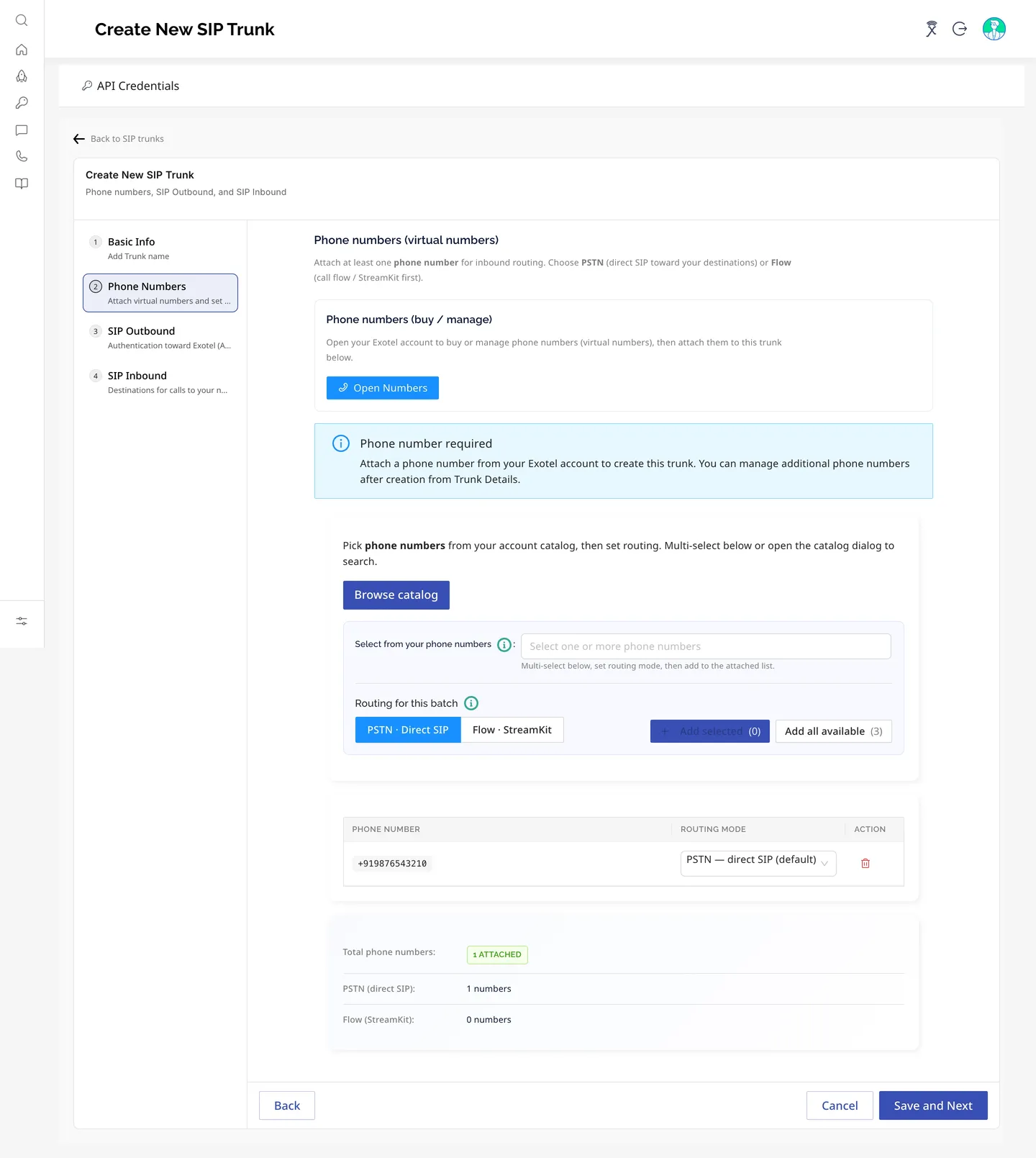
Task: Click Browse catalog button
Action: click(x=396, y=595)
